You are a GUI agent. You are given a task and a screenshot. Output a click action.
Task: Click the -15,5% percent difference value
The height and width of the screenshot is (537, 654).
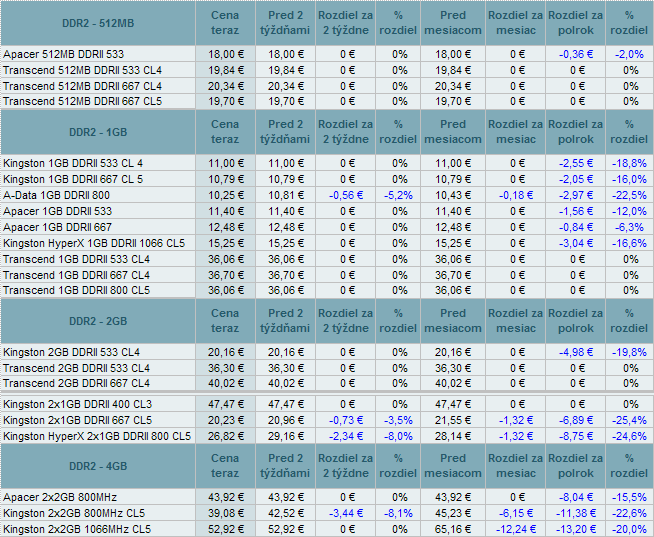click(x=629, y=497)
